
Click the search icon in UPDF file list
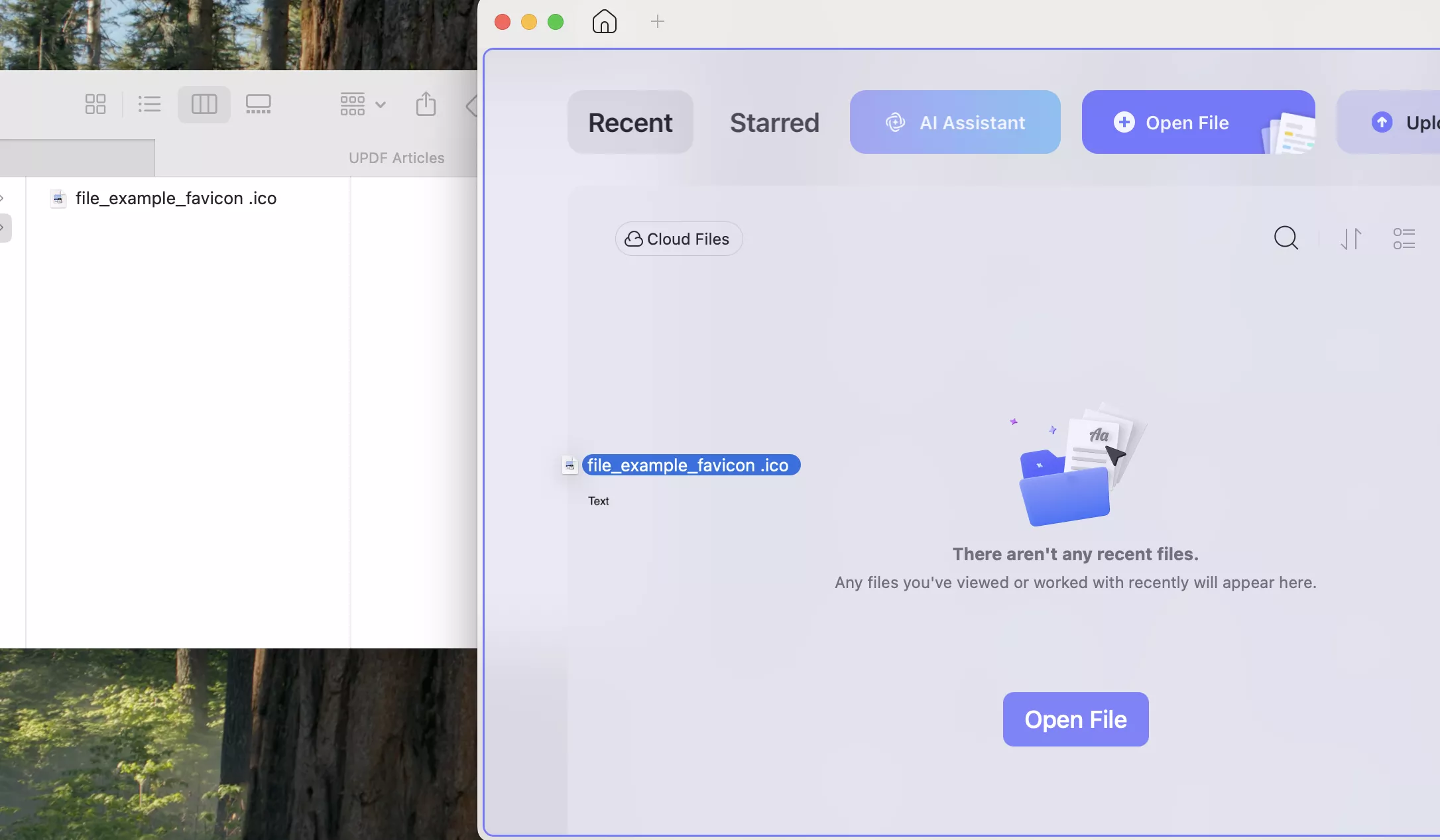coord(1286,238)
